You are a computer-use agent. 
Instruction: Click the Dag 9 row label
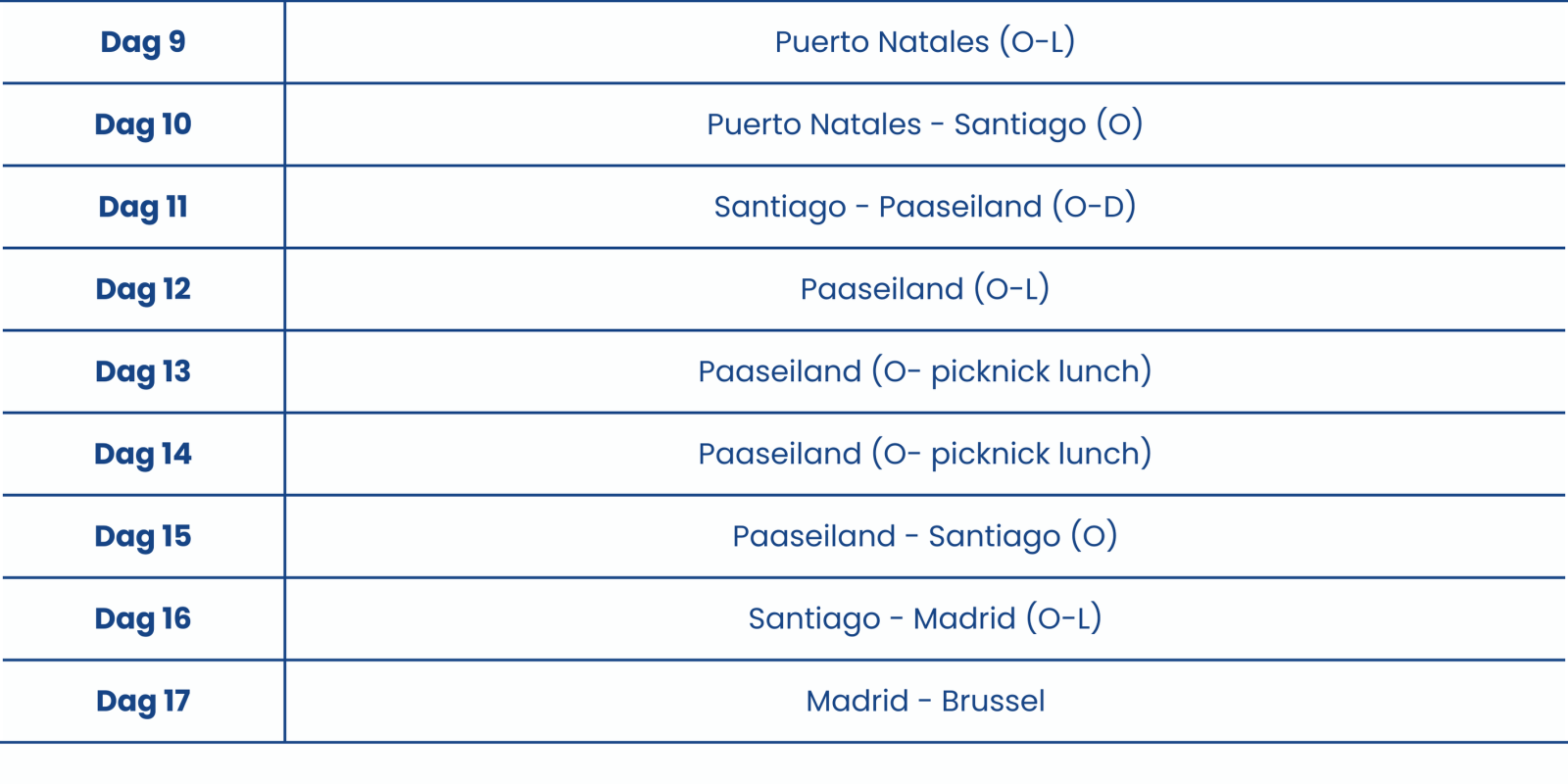tap(143, 42)
